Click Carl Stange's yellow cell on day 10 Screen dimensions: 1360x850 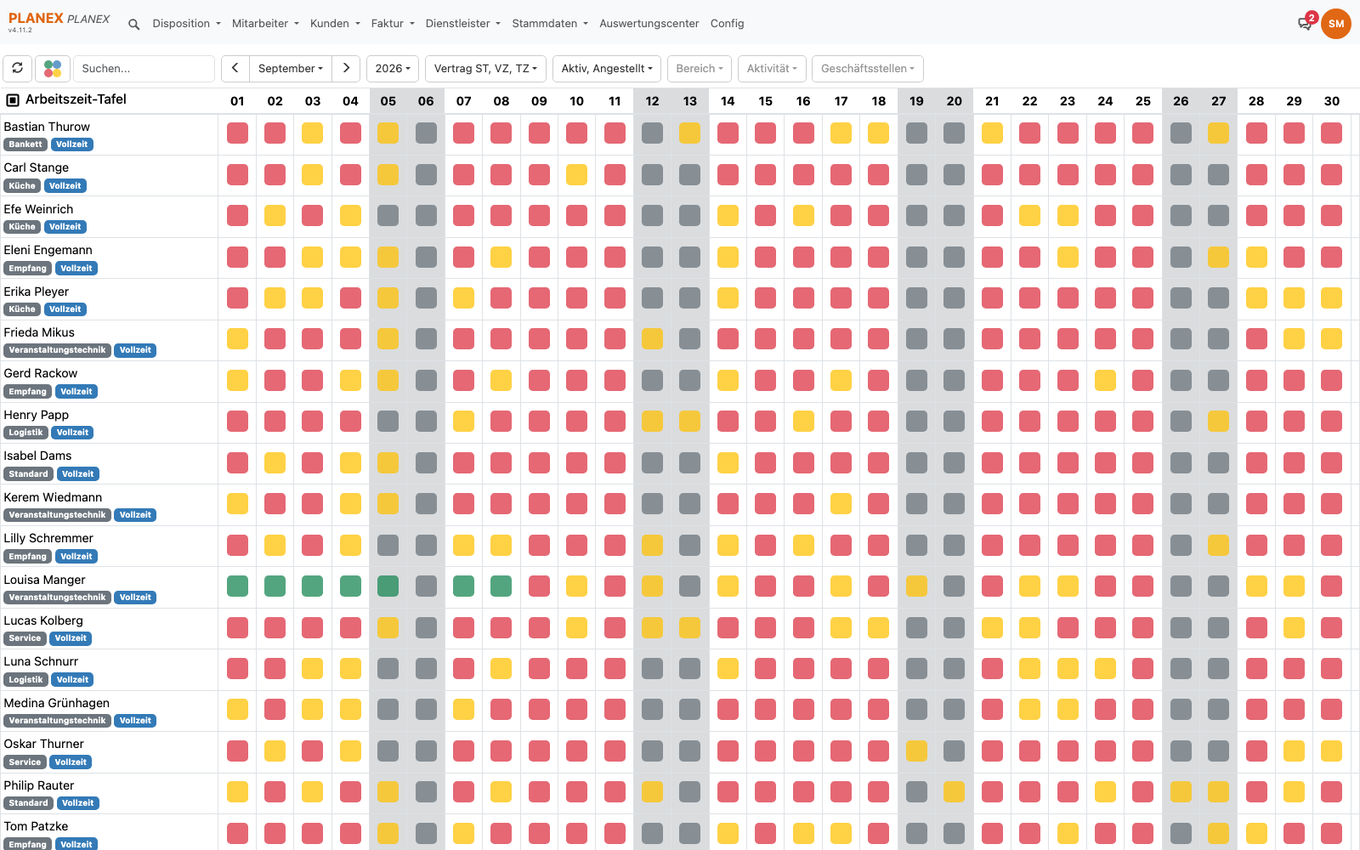pyautogui.click(x=577, y=175)
